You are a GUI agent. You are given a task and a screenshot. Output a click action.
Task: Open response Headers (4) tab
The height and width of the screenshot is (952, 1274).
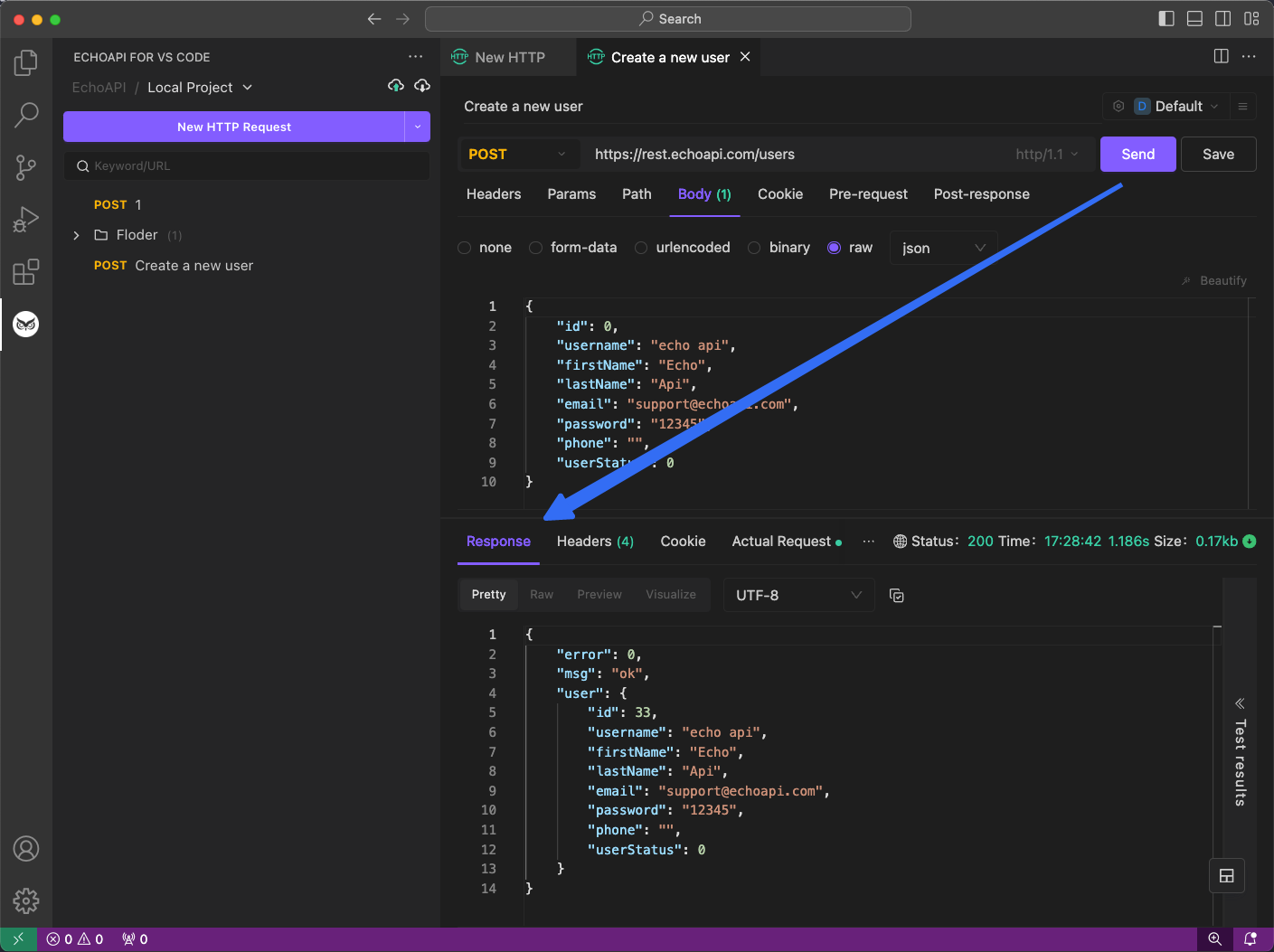(595, 541)
